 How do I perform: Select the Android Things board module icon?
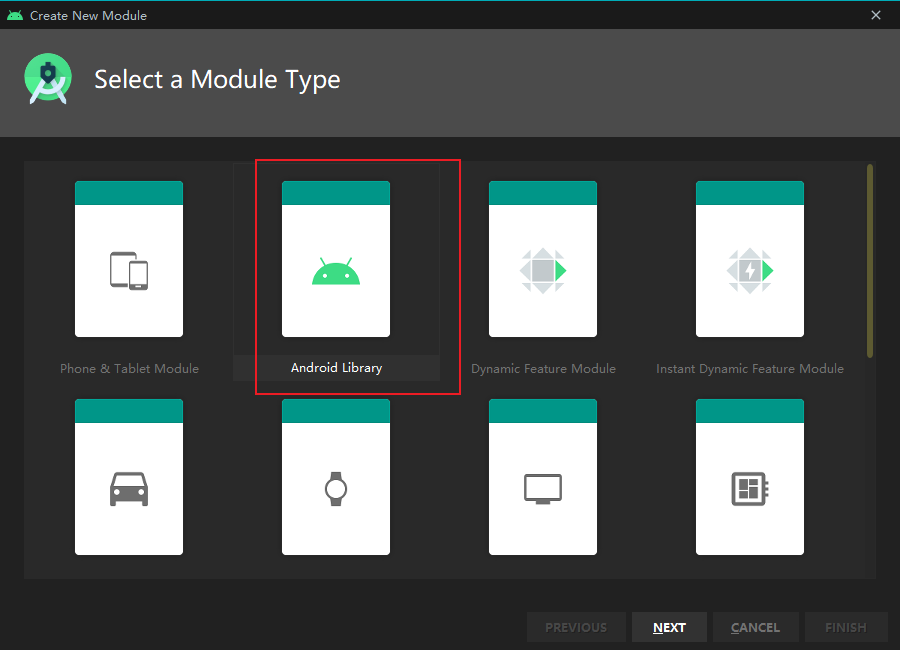750,489
